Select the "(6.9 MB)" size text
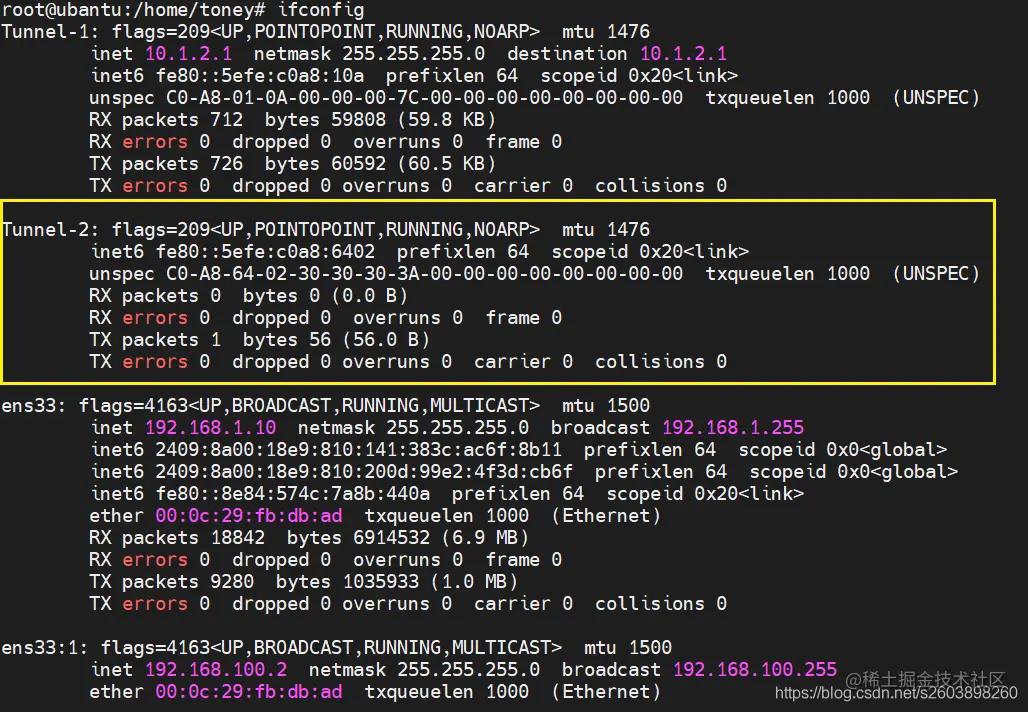 (485, 538)
